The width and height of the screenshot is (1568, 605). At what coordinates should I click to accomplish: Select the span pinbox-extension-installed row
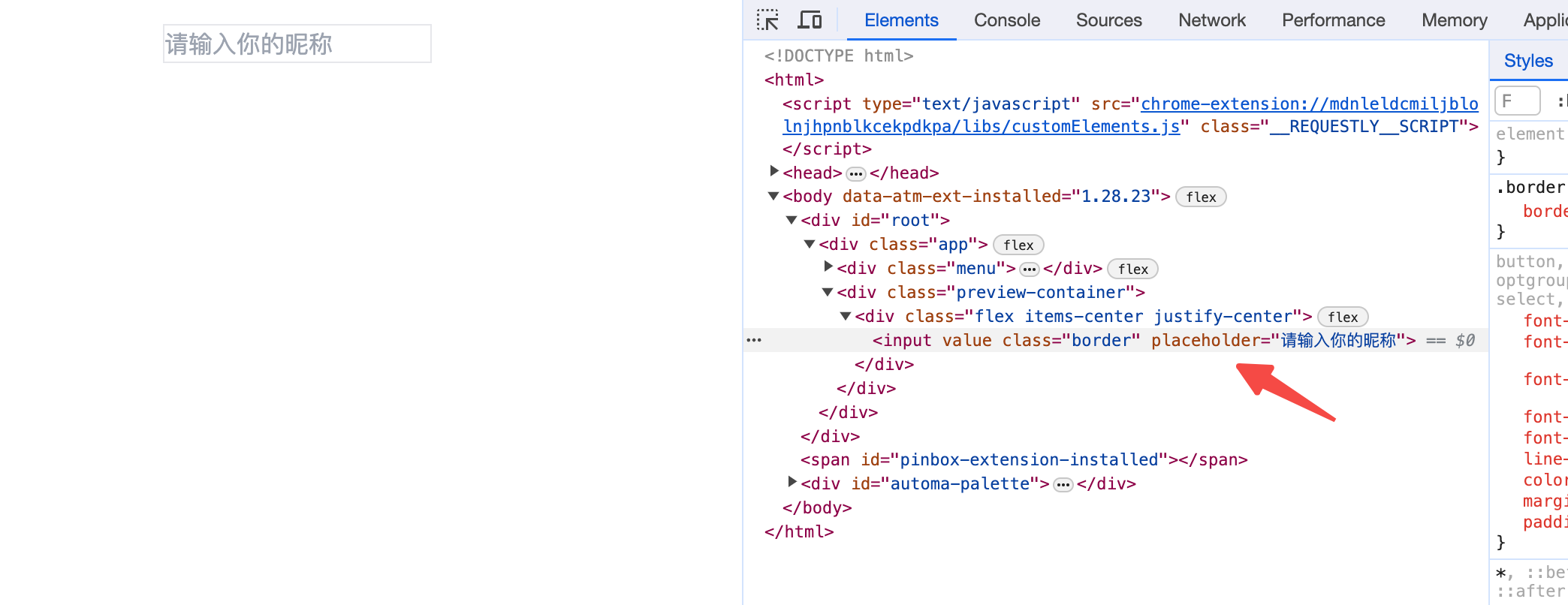point(1024,459)
